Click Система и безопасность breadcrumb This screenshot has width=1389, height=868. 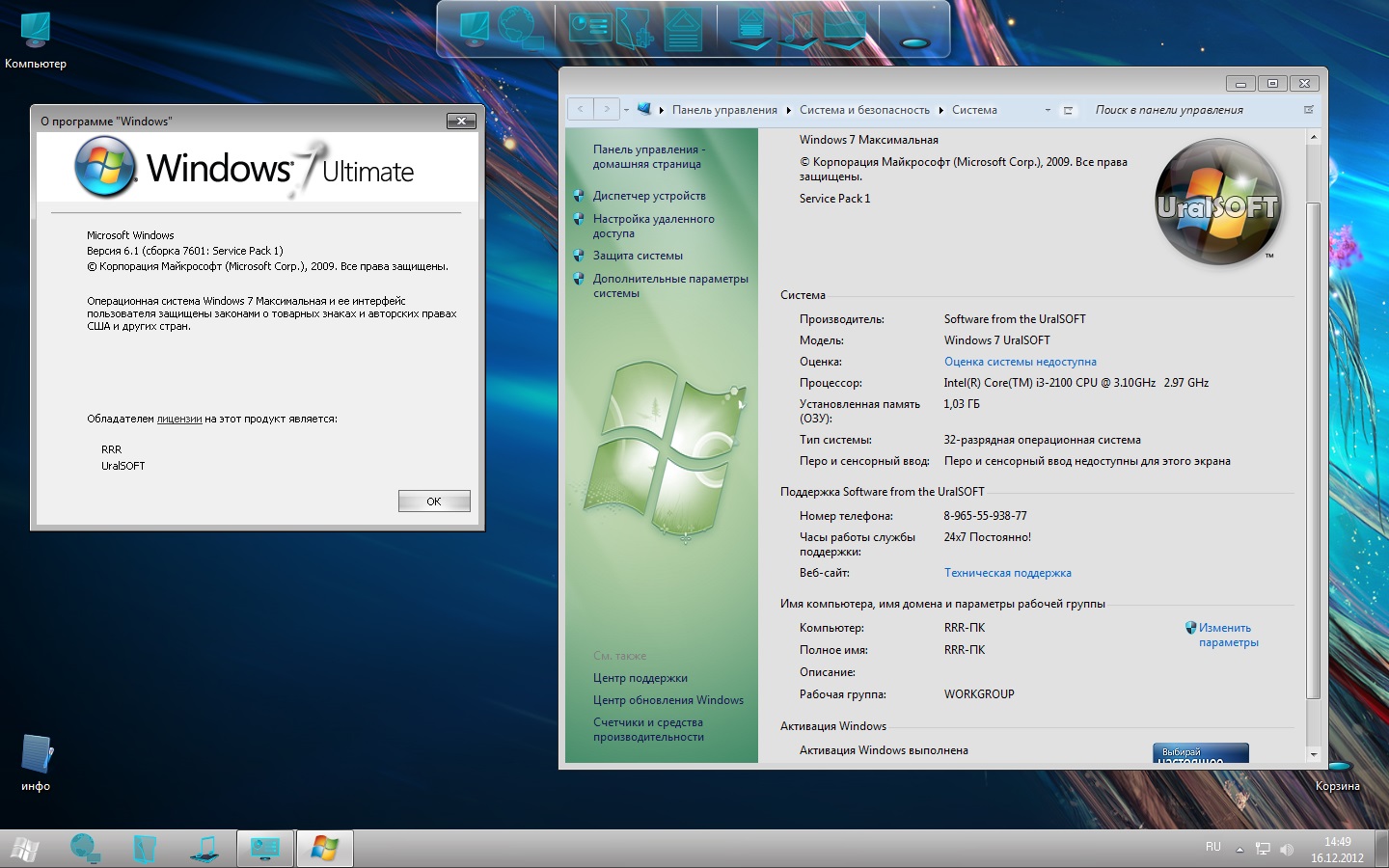click(x=864, y=110)
